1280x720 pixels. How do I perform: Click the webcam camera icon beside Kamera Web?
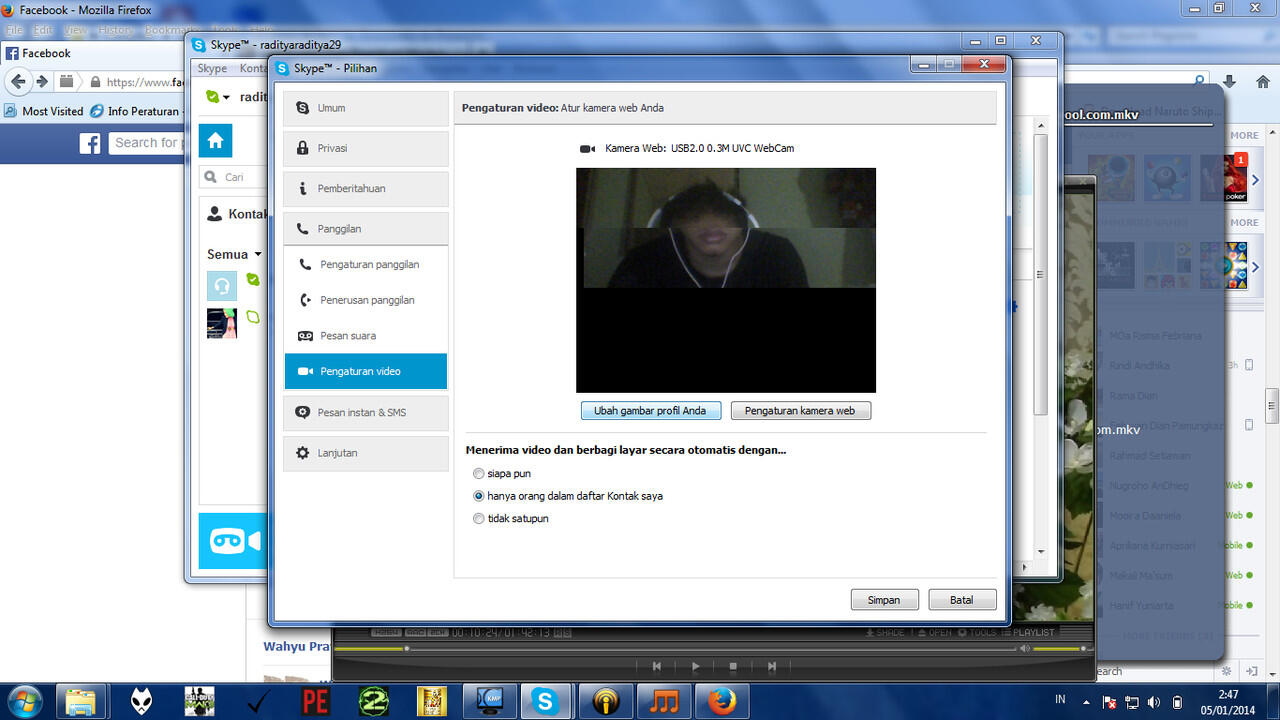[x=588, y=149]
